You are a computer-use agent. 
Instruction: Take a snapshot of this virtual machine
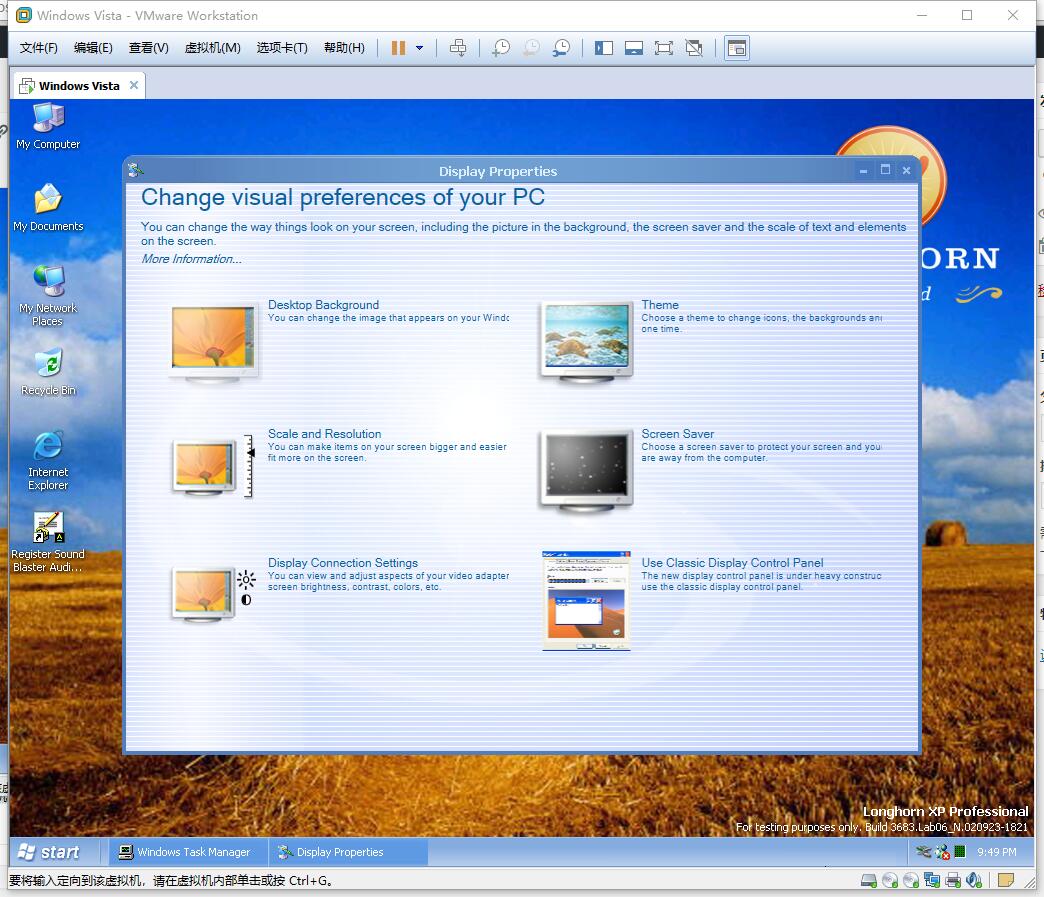pyautogui.click(x=501, y=48)
